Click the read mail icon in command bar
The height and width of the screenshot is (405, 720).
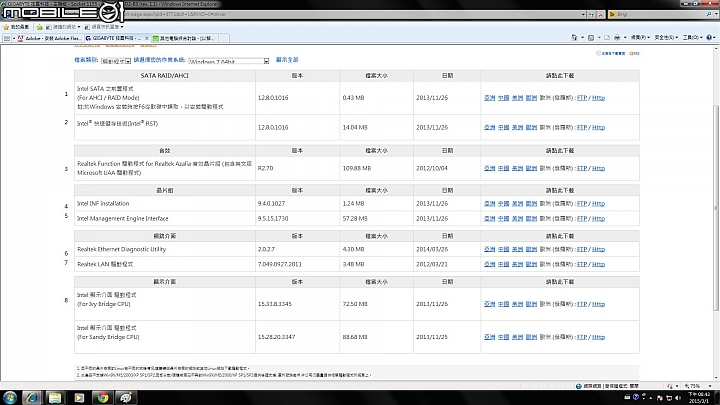pos(607,38)
